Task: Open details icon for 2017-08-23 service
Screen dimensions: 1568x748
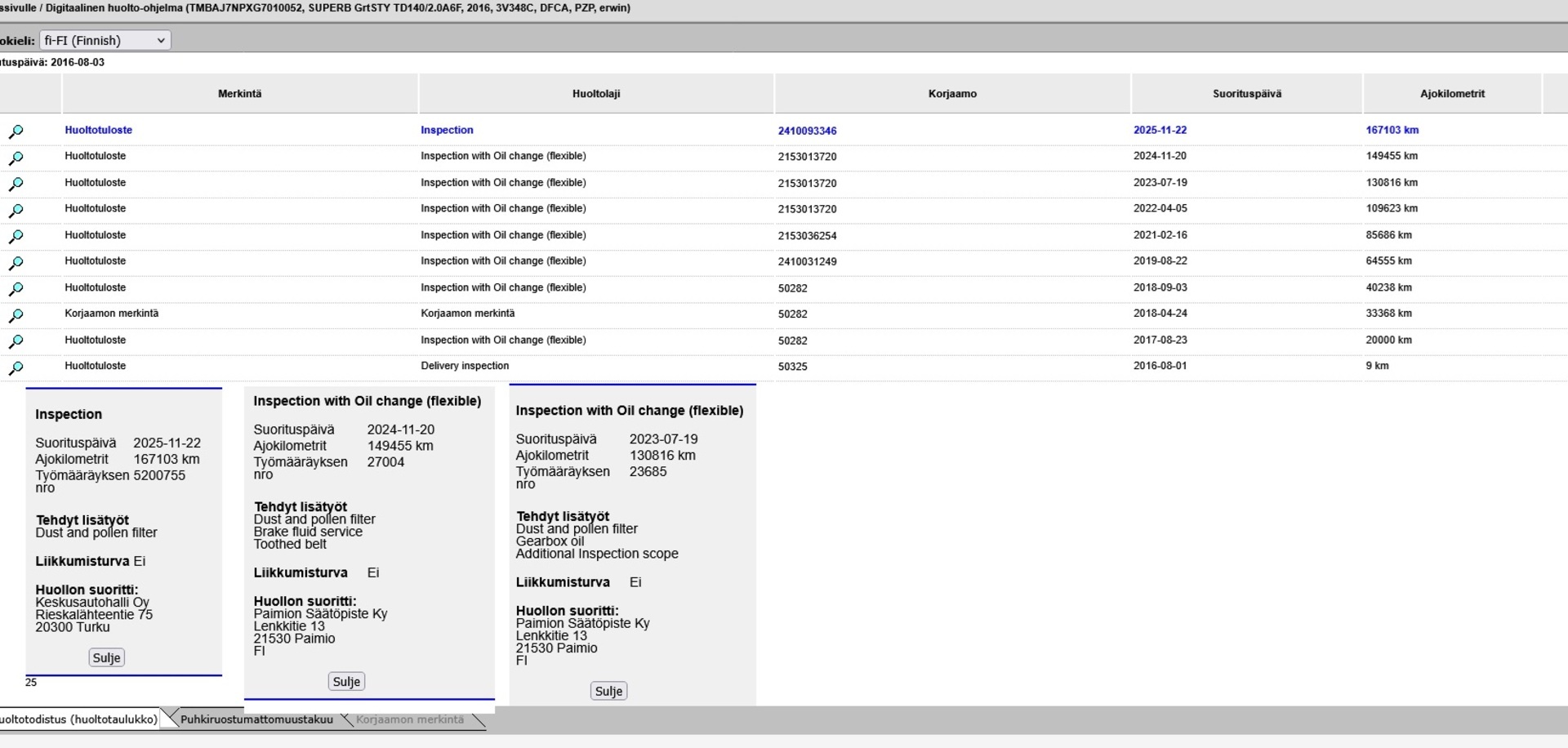Action: click(x=16, y=341)
